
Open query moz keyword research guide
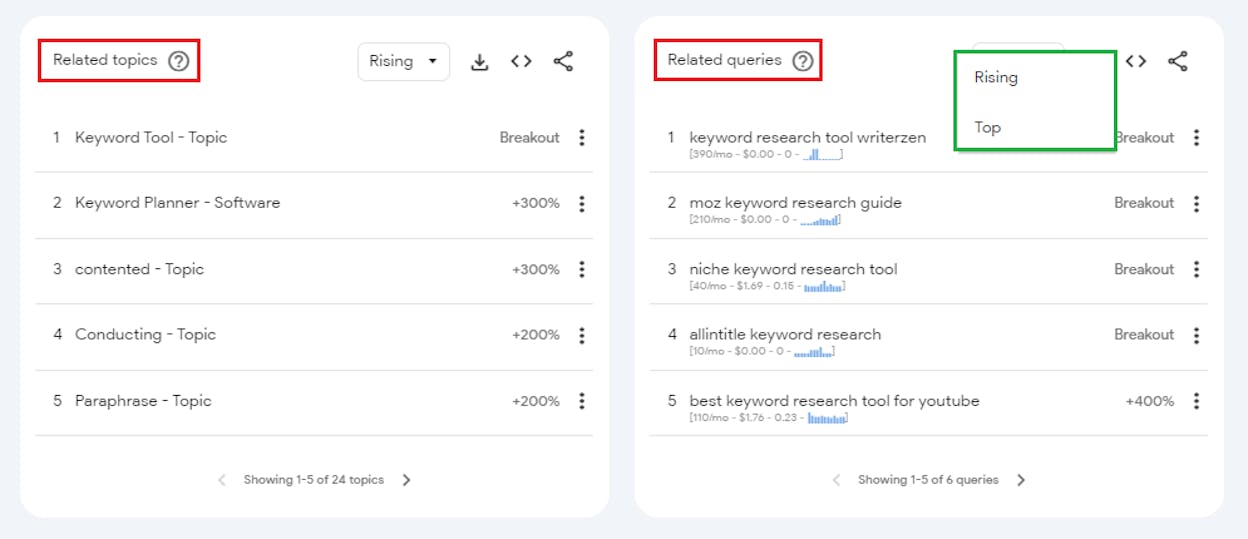795,203
